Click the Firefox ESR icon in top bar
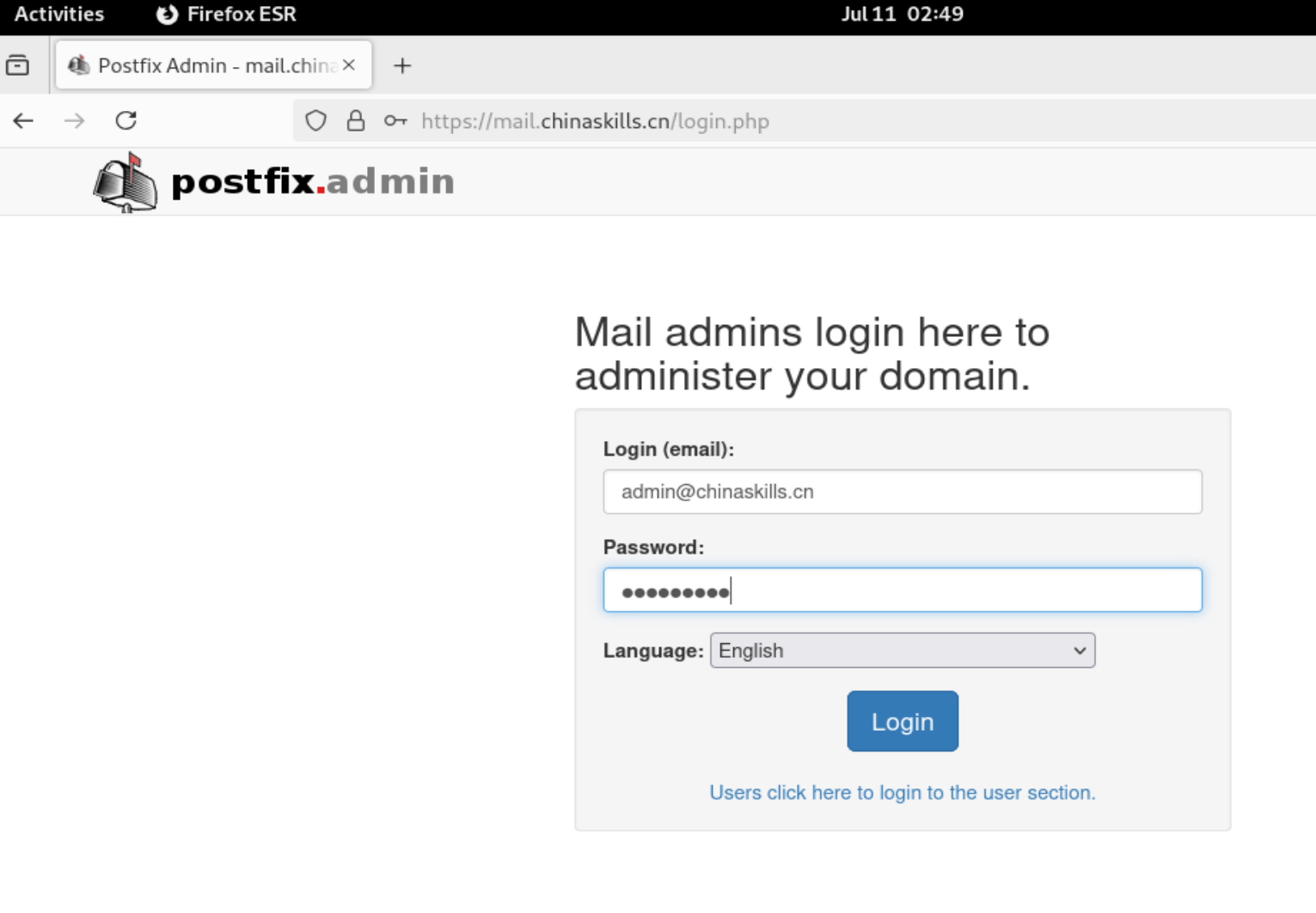 167,14
